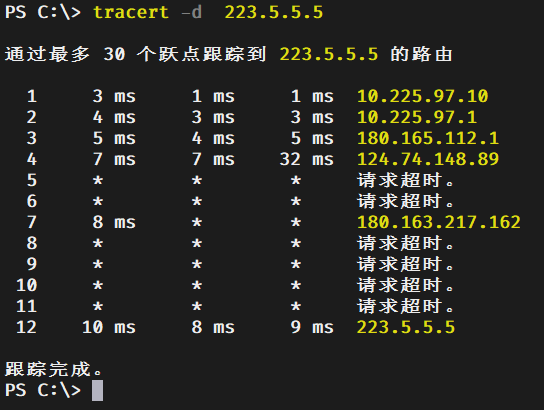Click the 8 ms value on hop 7

pyautogui.click(x=114, y=222)
